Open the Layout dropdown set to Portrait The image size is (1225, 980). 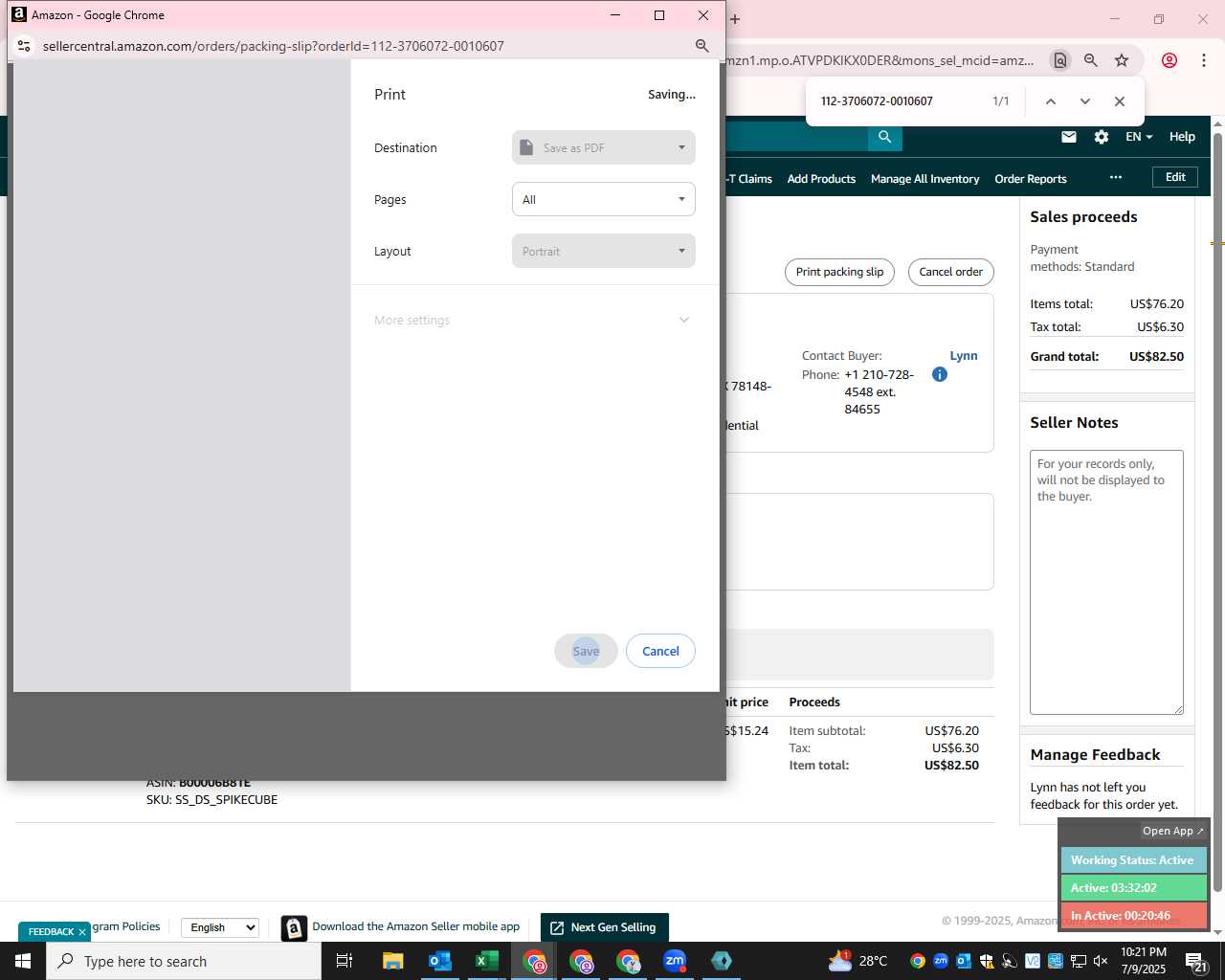pyautogui.click(x=604, y=251)
